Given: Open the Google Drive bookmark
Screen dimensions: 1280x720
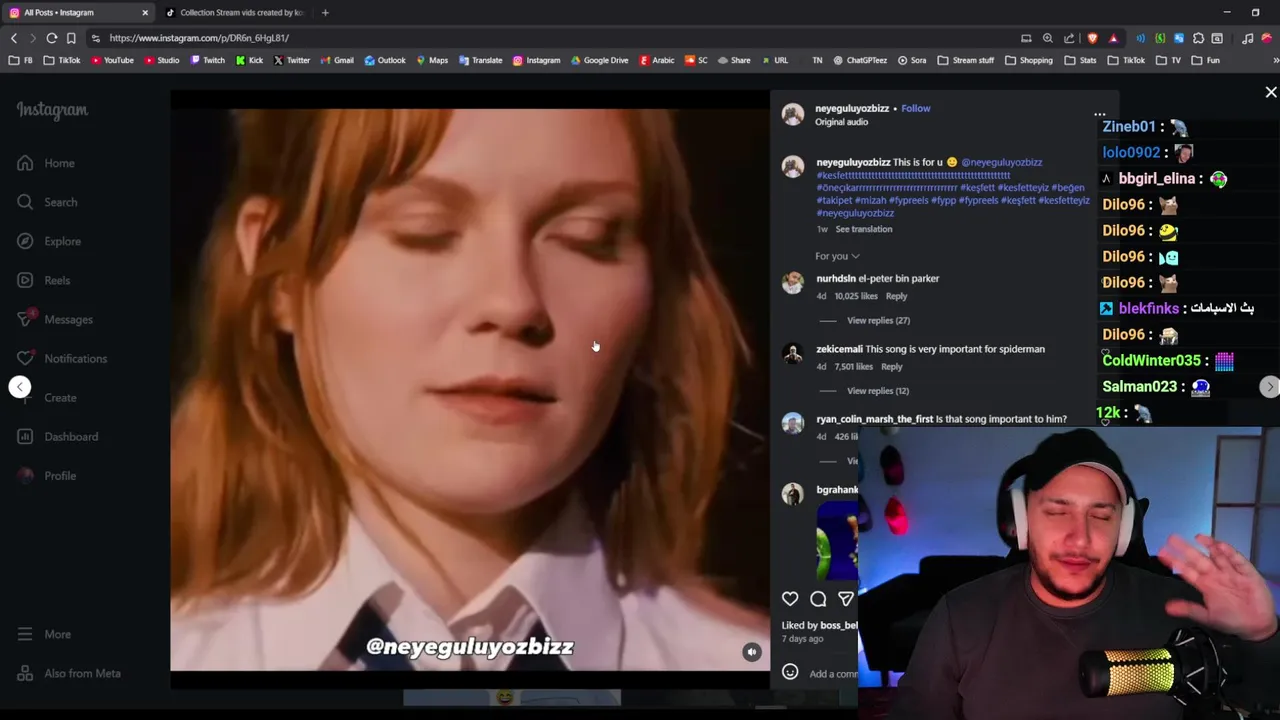Looking at the screenshot, I should [x=599, y=60].
